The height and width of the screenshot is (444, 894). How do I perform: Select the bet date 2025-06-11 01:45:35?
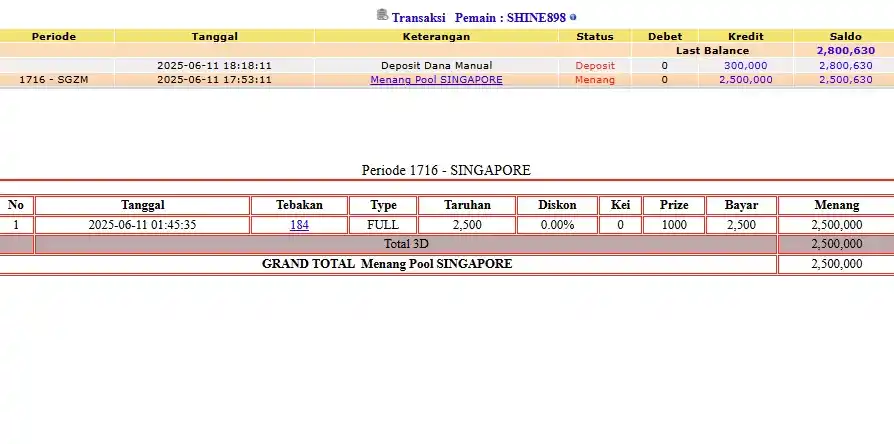142,225
